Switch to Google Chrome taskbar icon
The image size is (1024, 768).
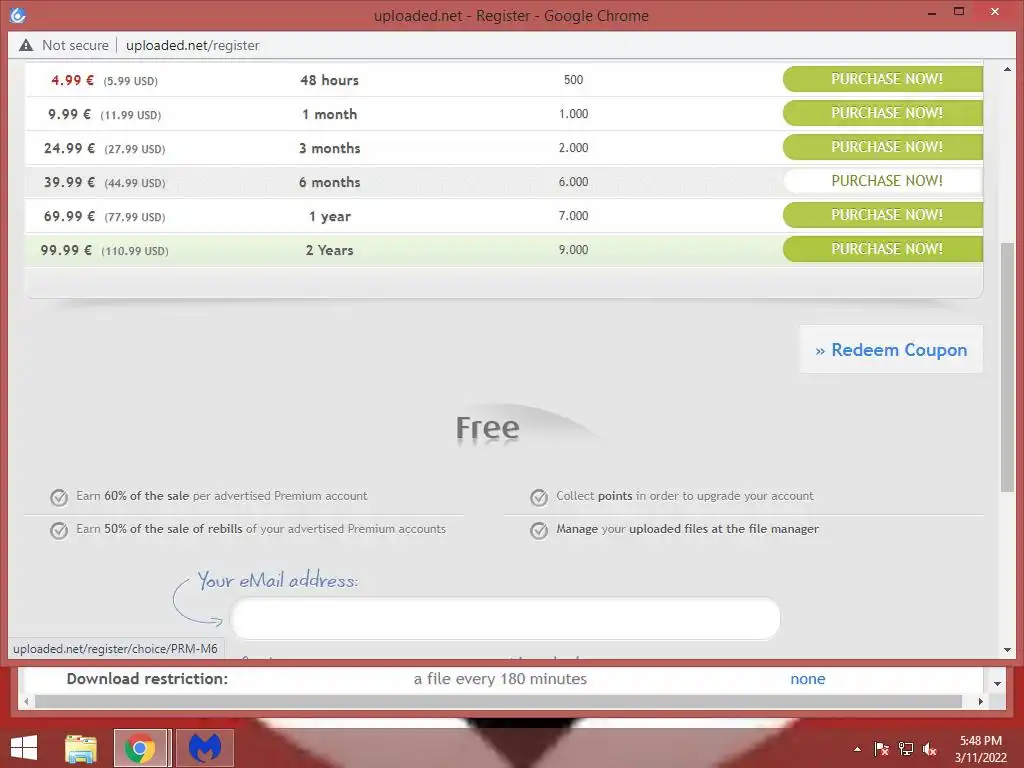click(x=140, y=748)
